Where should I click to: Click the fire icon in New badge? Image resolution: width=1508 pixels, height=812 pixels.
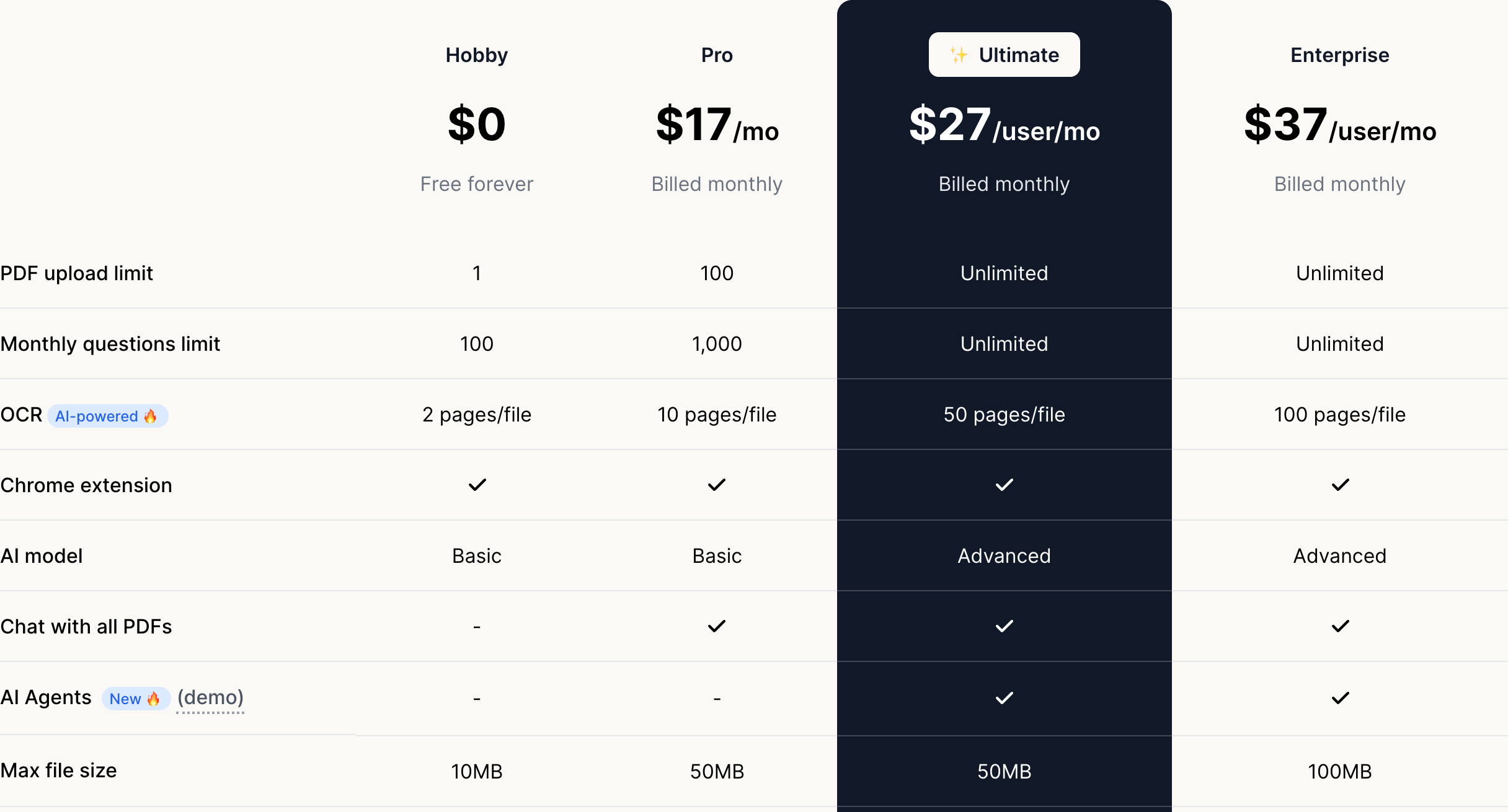(x=153, y=699)
